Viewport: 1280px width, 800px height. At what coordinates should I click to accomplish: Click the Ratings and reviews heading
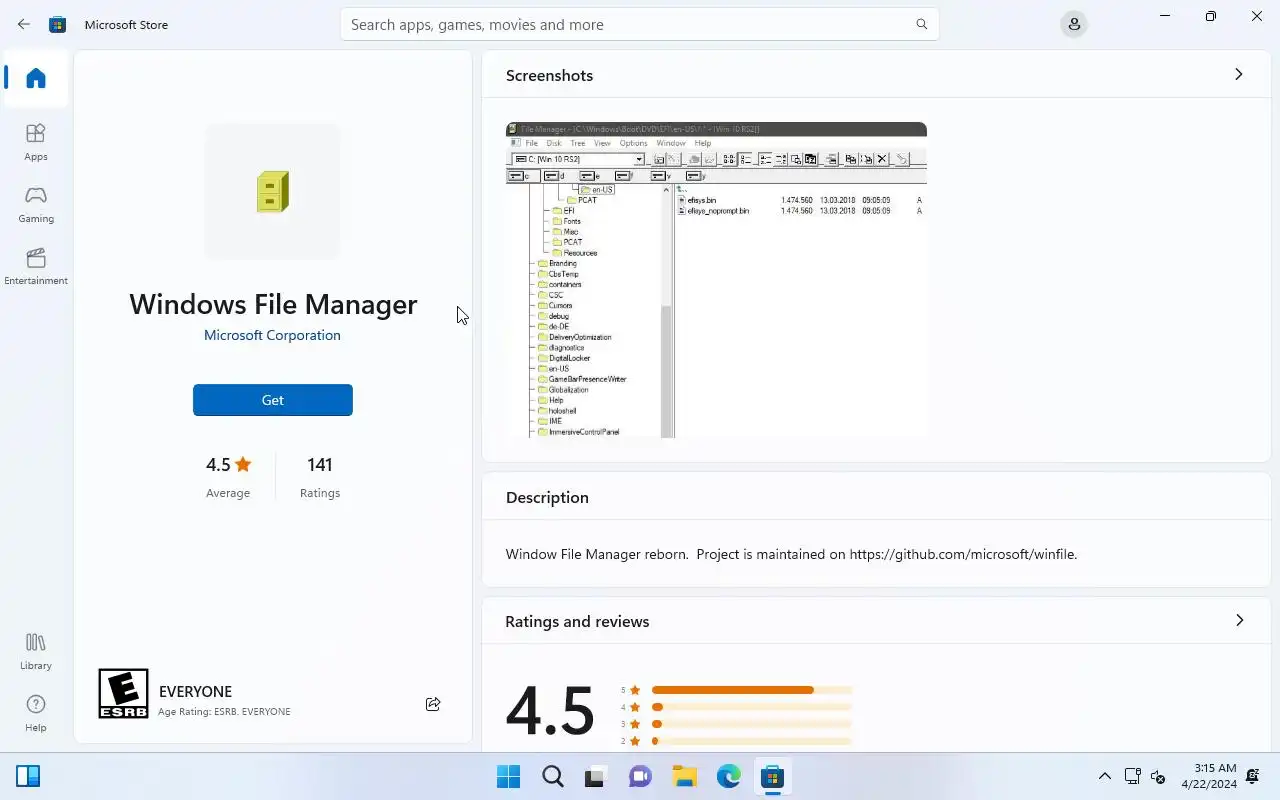click(x=577, y=621)
